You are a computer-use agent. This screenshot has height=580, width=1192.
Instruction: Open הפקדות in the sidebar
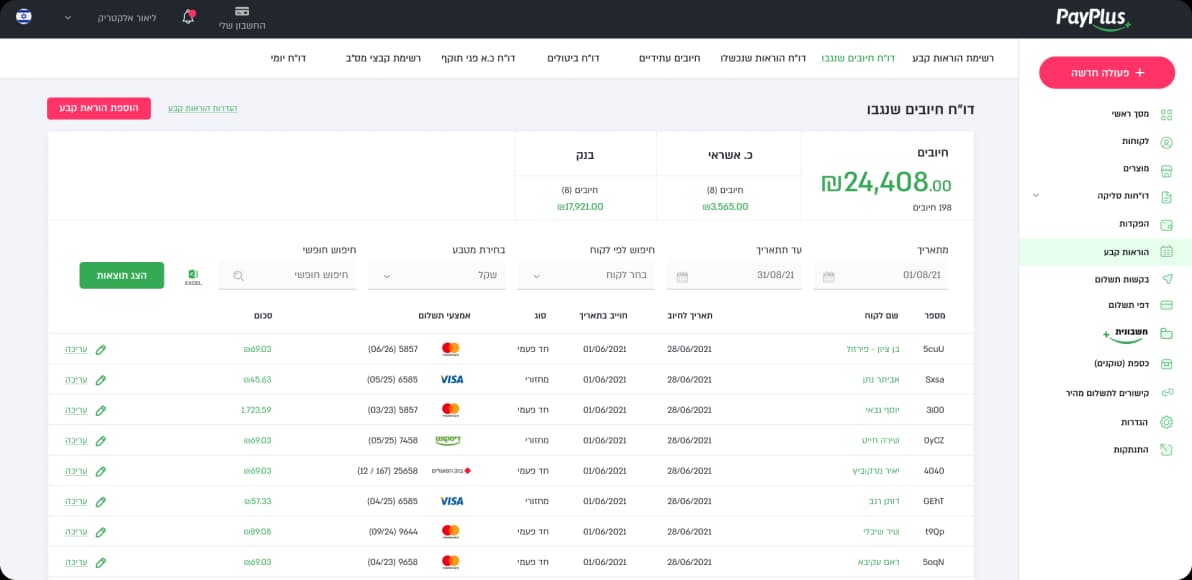click(1134, 223)
